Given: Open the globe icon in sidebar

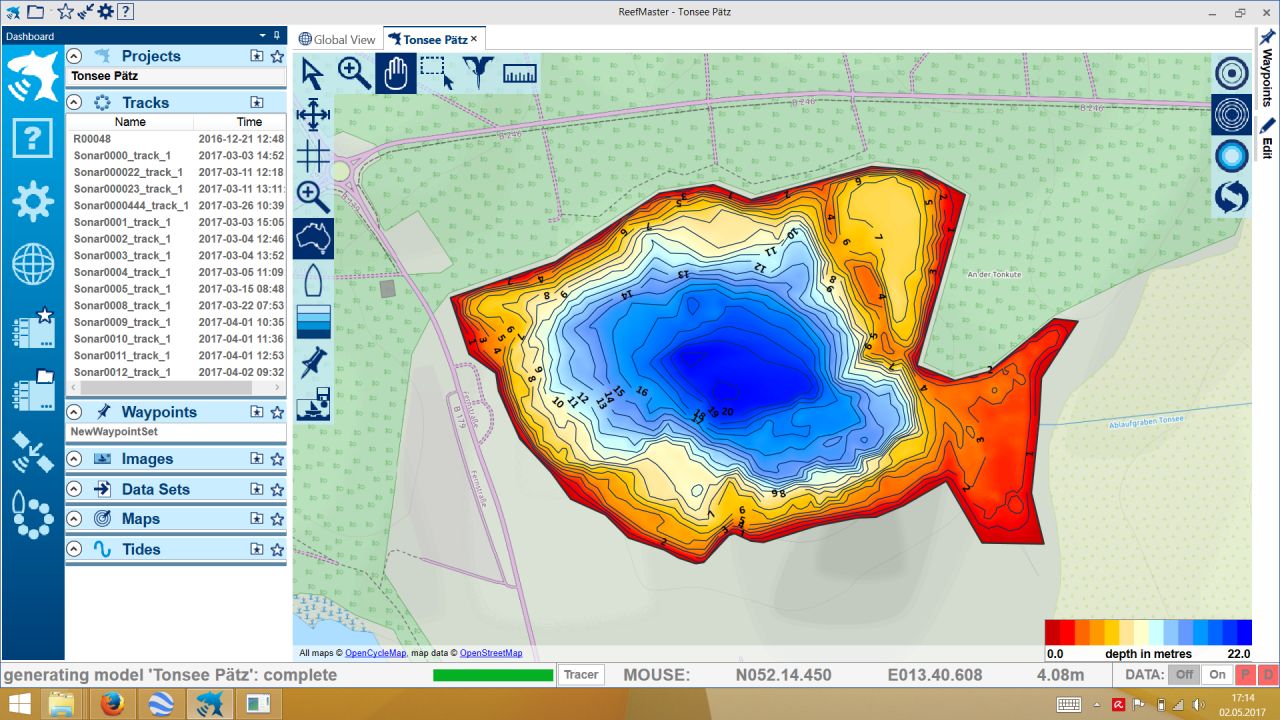Looking at the screenshot, I should 33,265.
